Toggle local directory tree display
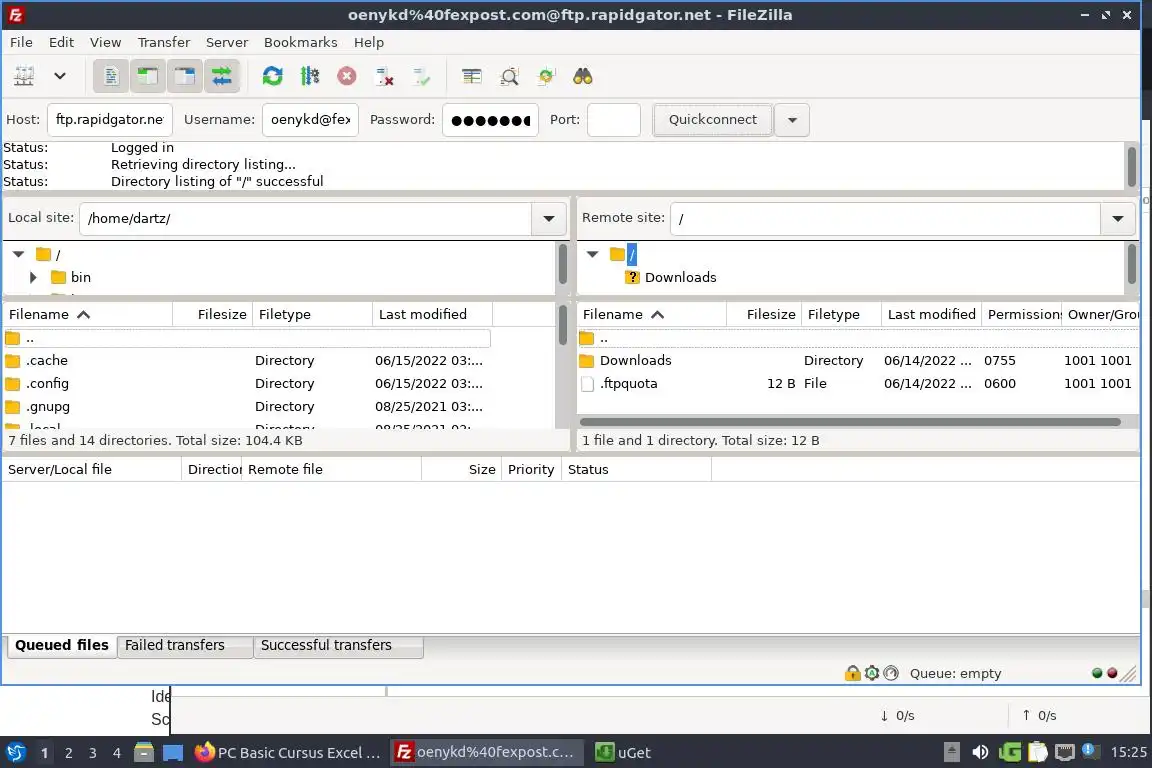 pos(148,76)
